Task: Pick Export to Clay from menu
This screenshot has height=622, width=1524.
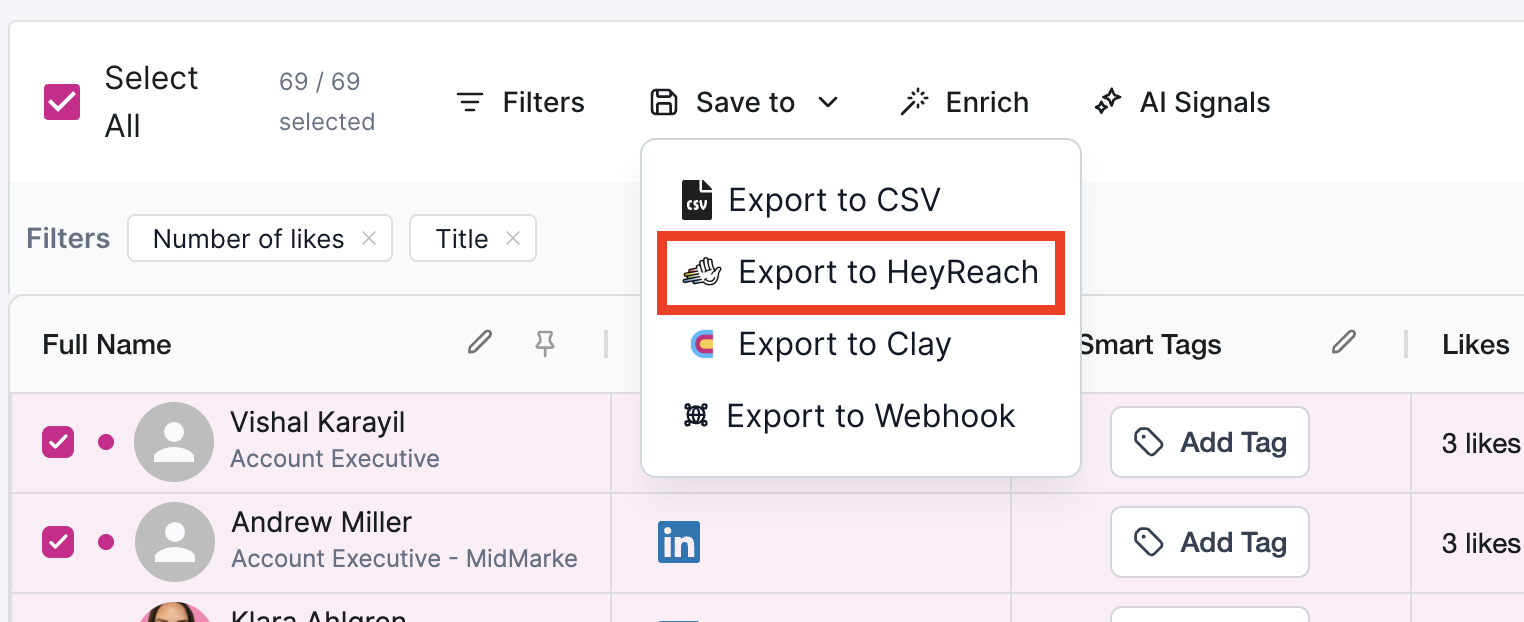Action: pos(843,344)
